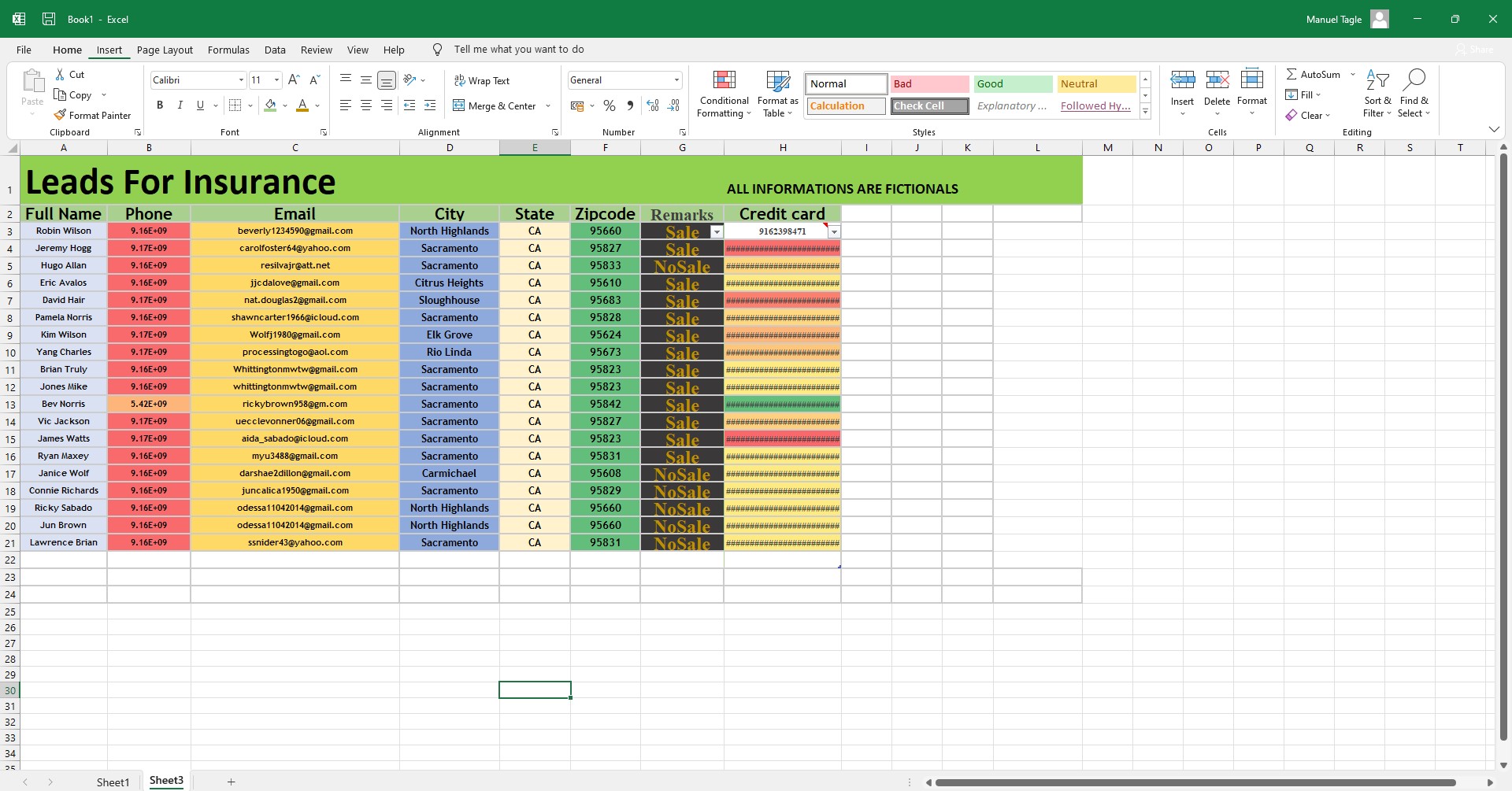
Task: Click the Orientation text-angle icon
Action: coord(409,79)
